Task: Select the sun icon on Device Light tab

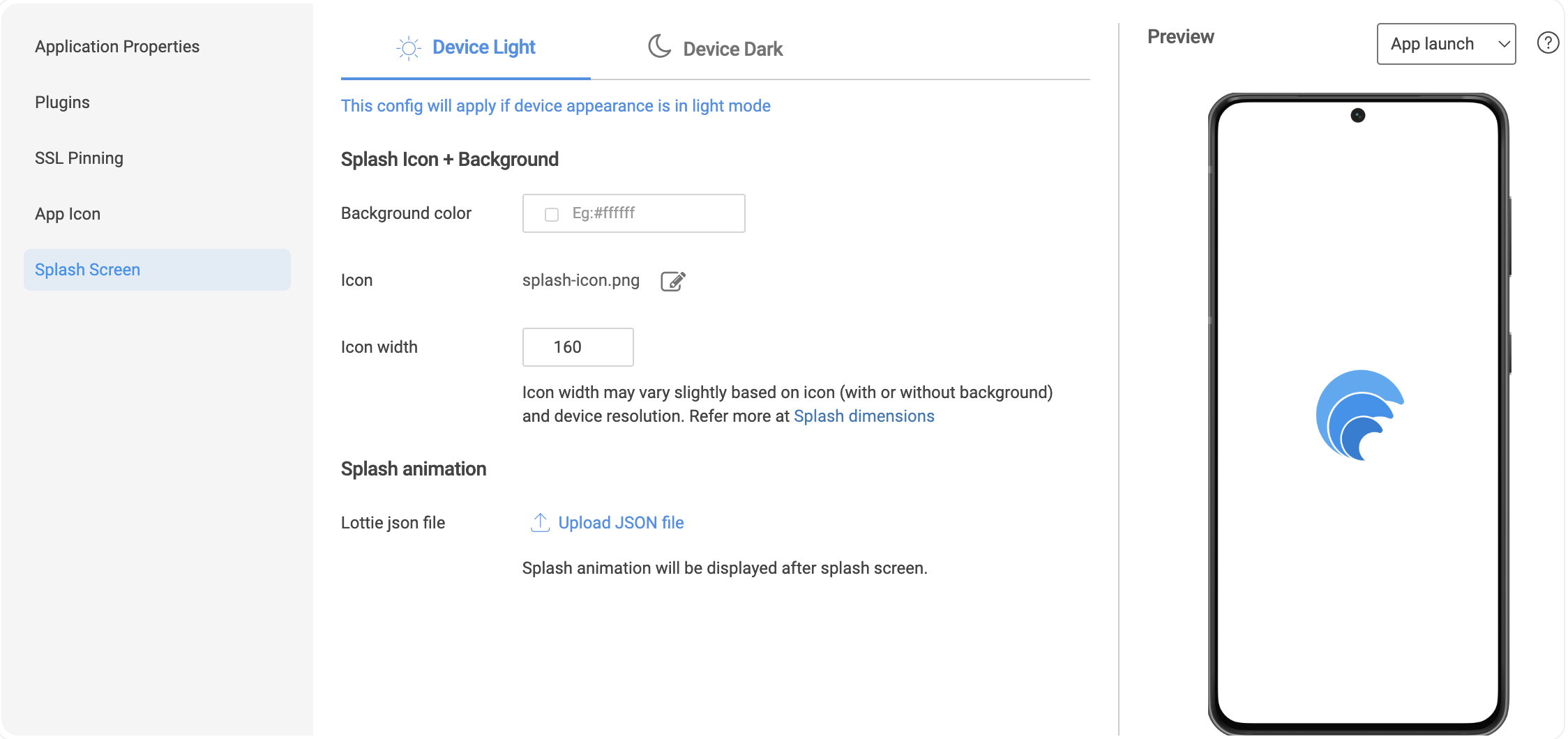Action: [x=409, y=47]
